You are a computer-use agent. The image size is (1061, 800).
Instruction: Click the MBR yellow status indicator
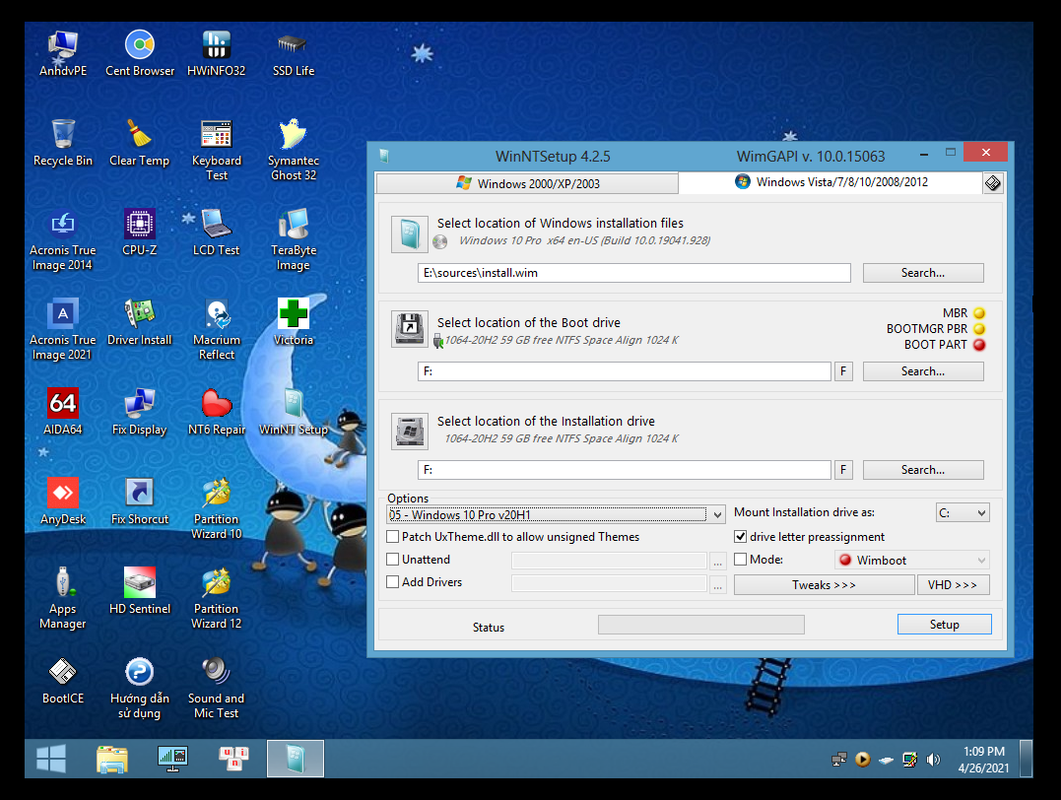(x=979, y=313)
